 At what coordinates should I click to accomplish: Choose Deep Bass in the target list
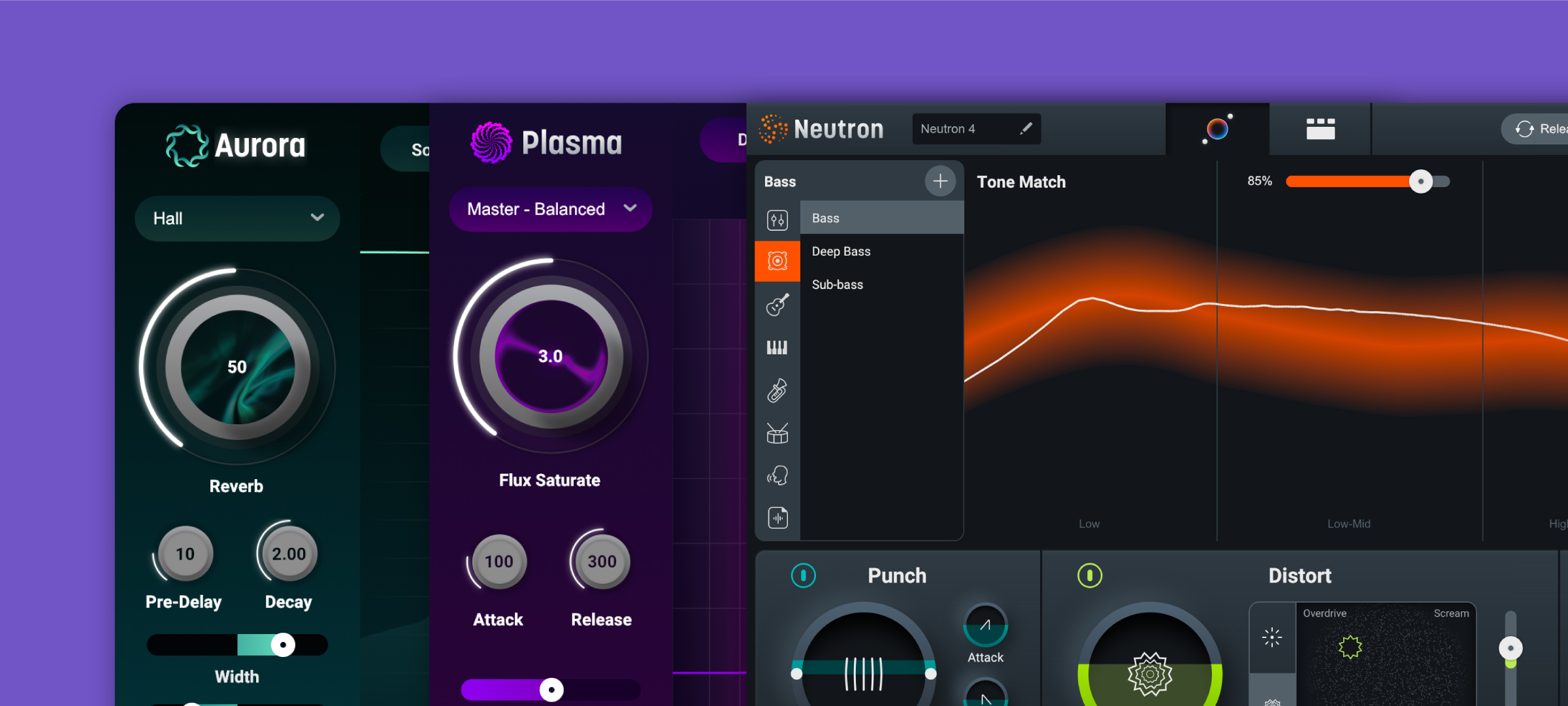pyautogui.click(x=882, y=251)
